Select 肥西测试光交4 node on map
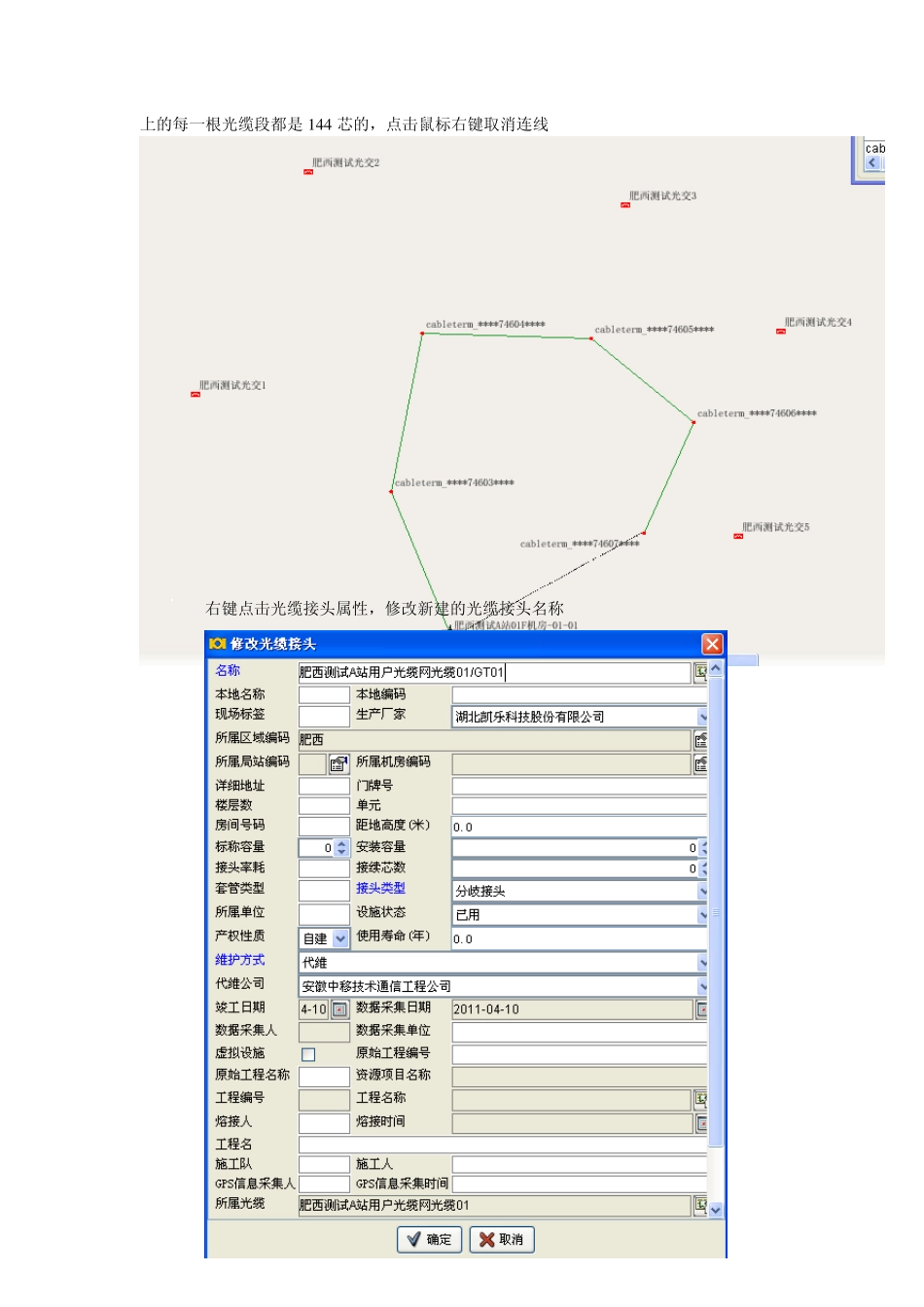 [x=781, y=332]
